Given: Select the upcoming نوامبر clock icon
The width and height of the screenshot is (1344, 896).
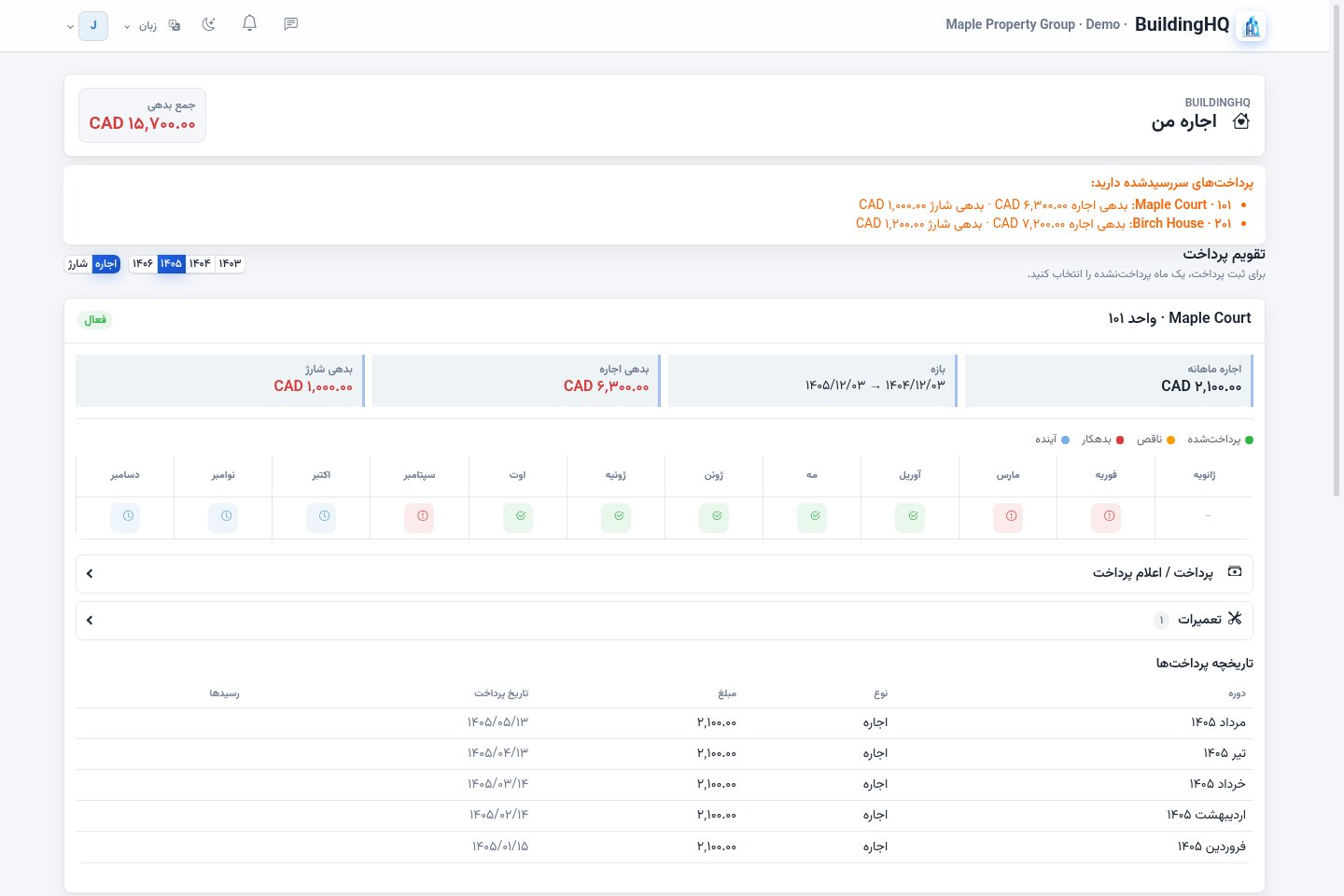Looking at the screenshot, I should [x=223, y=516].
